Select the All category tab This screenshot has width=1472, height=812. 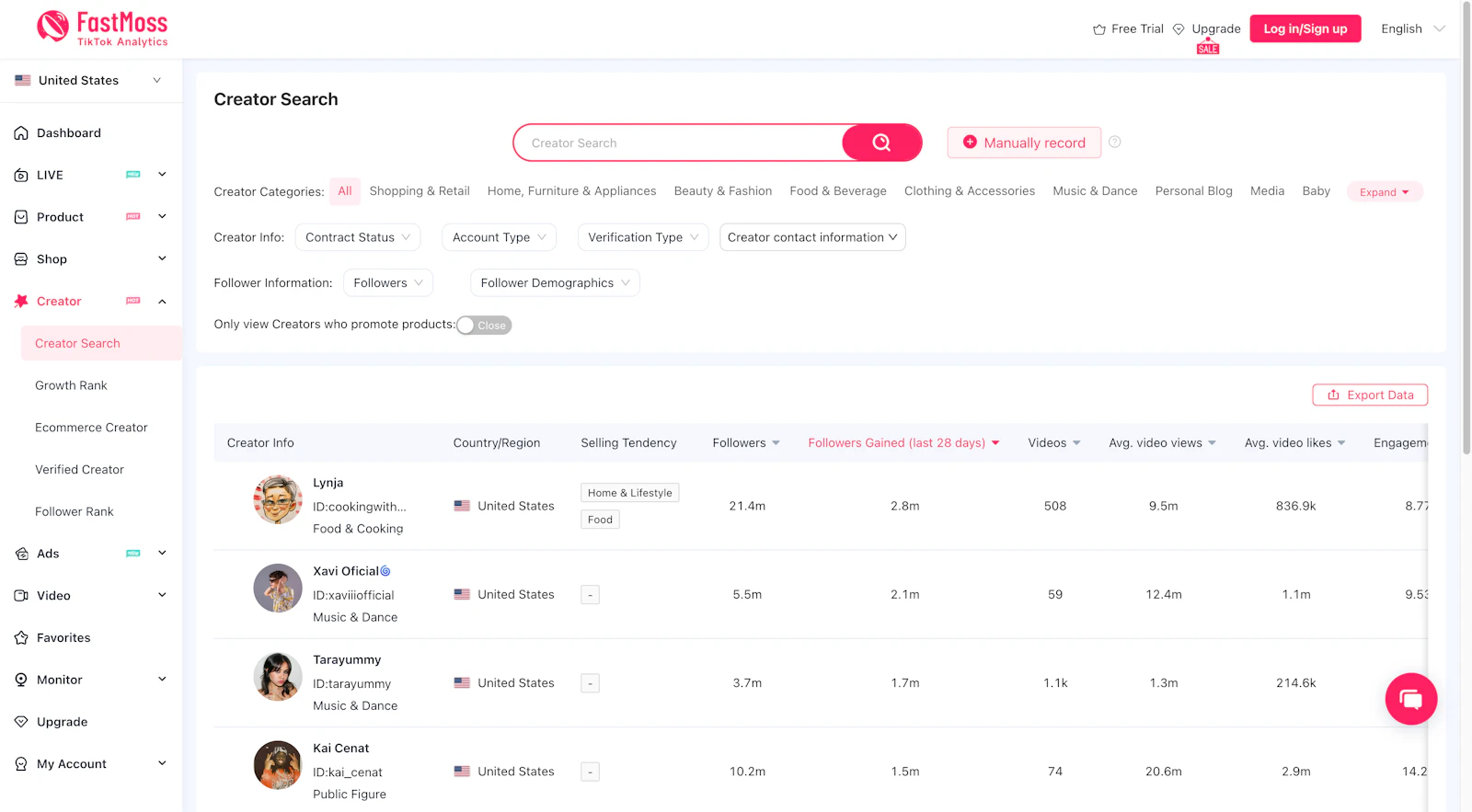pyautogui.click(x=345, y=191)
